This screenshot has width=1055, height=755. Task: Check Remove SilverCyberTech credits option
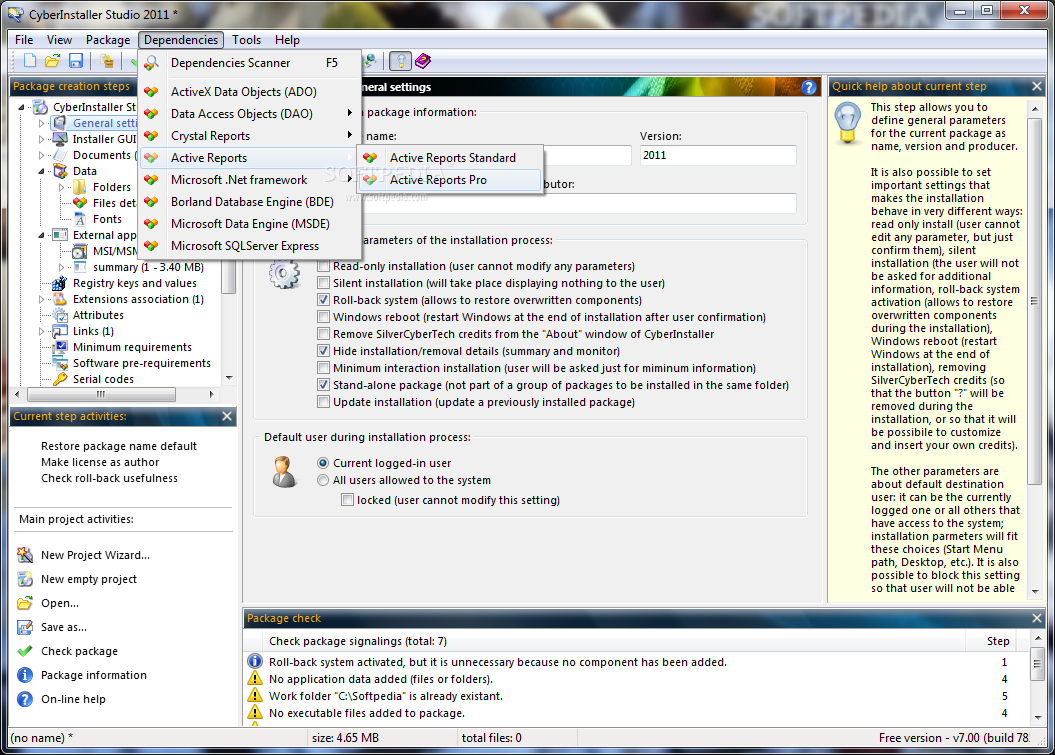click(x=324, y=334)
